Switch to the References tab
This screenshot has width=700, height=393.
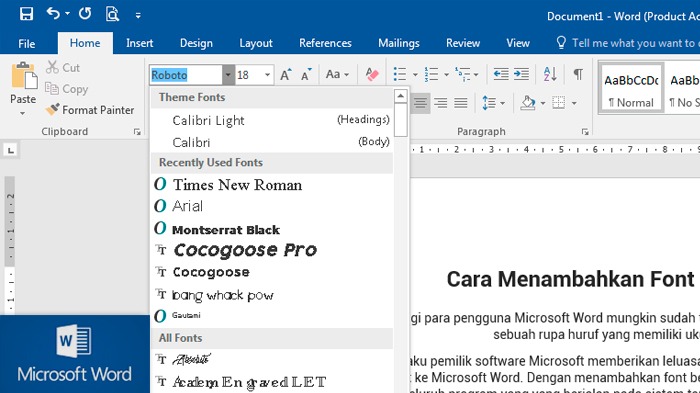pos(325,43)
